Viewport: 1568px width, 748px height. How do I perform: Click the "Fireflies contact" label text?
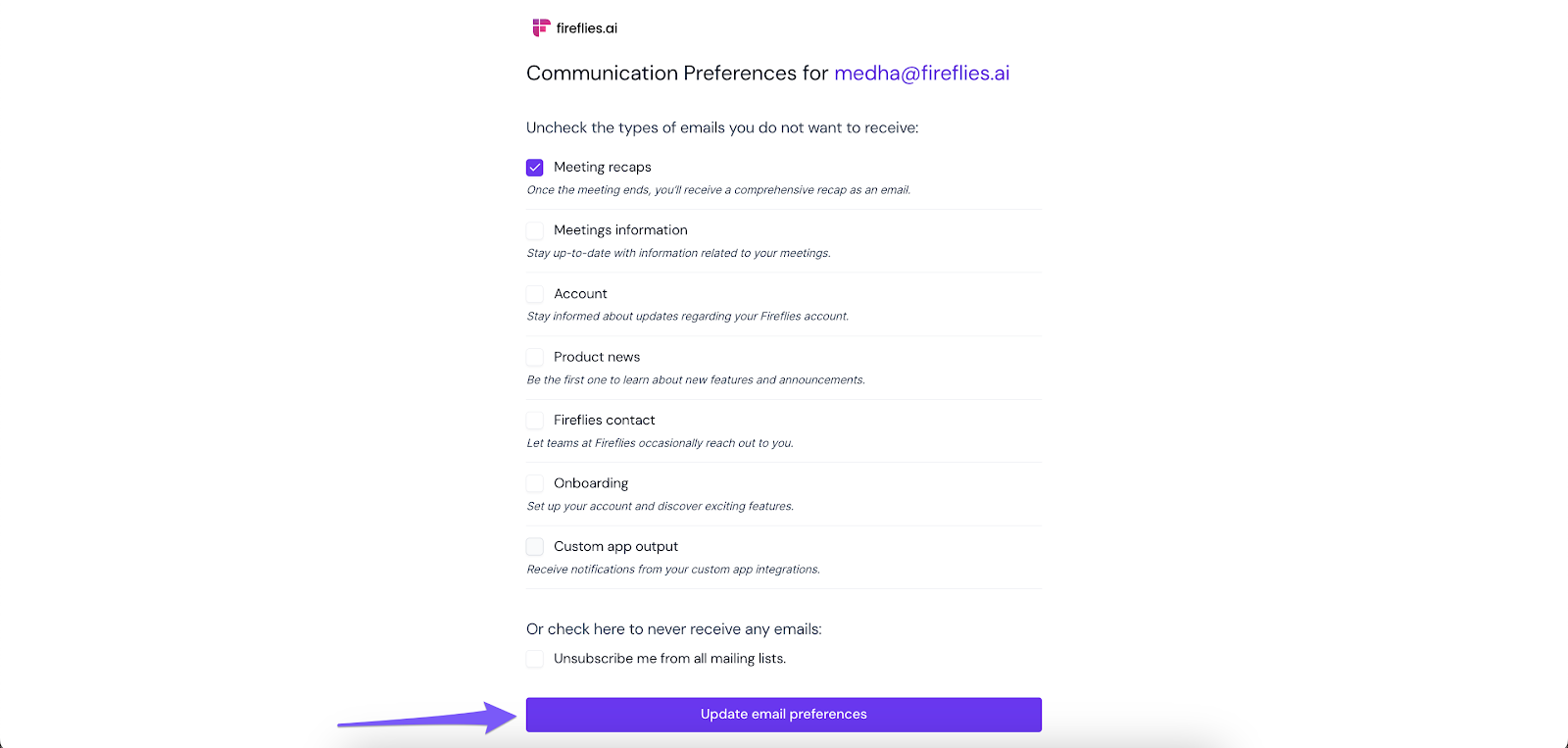coord(604,421)
